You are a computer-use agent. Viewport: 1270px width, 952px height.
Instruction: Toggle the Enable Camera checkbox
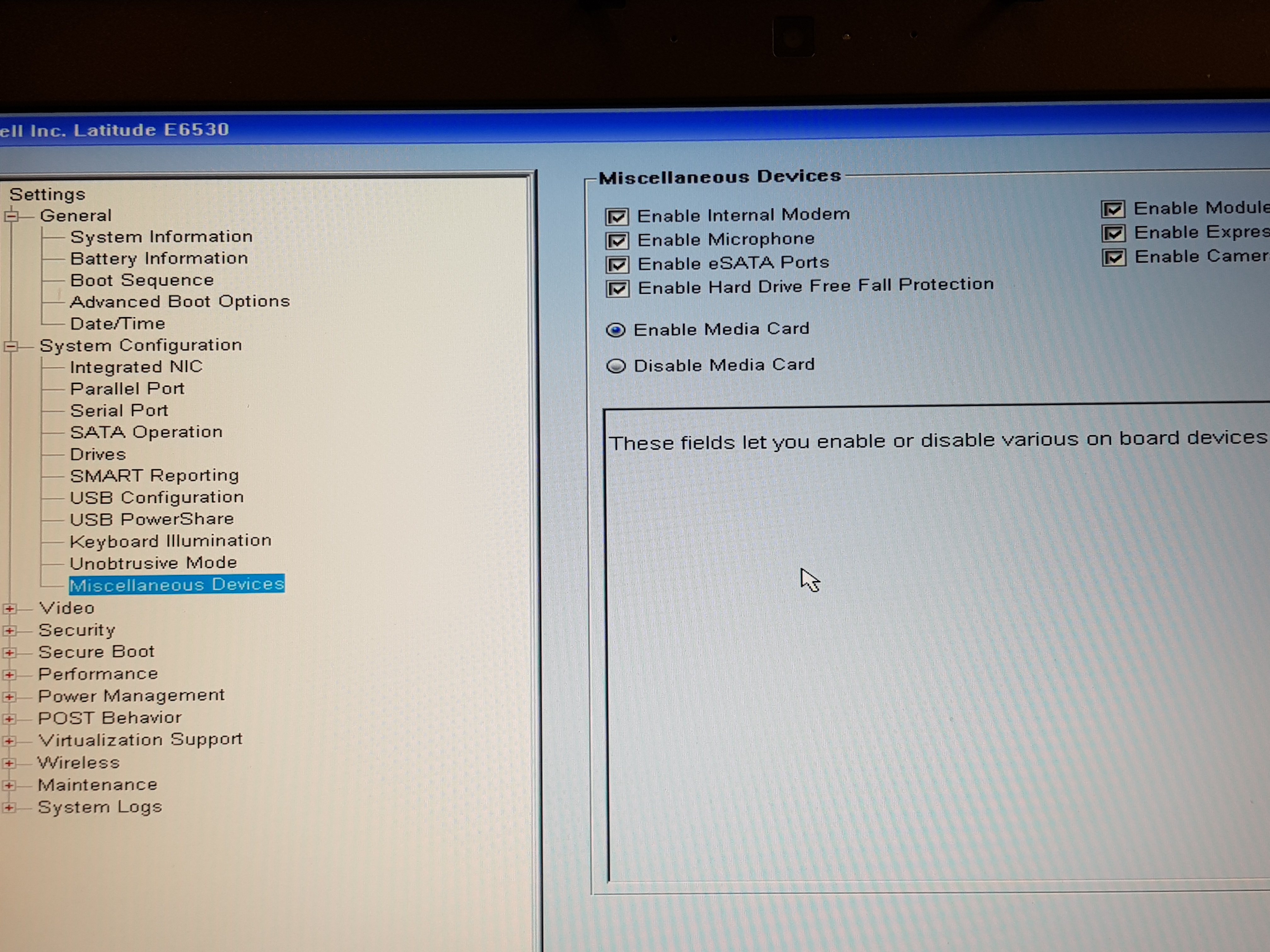(1114, 258)
